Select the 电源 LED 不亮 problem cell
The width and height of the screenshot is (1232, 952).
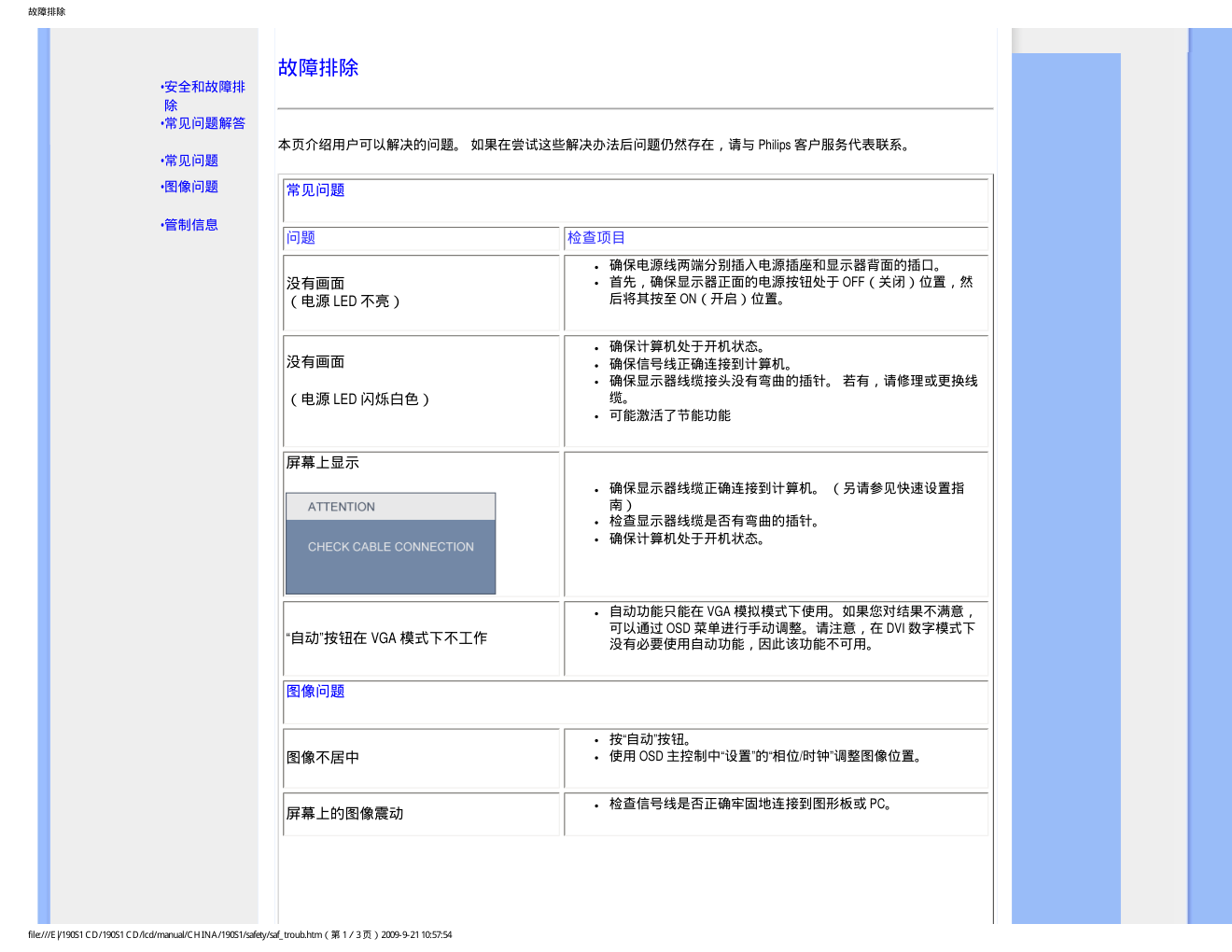(343, 293)
